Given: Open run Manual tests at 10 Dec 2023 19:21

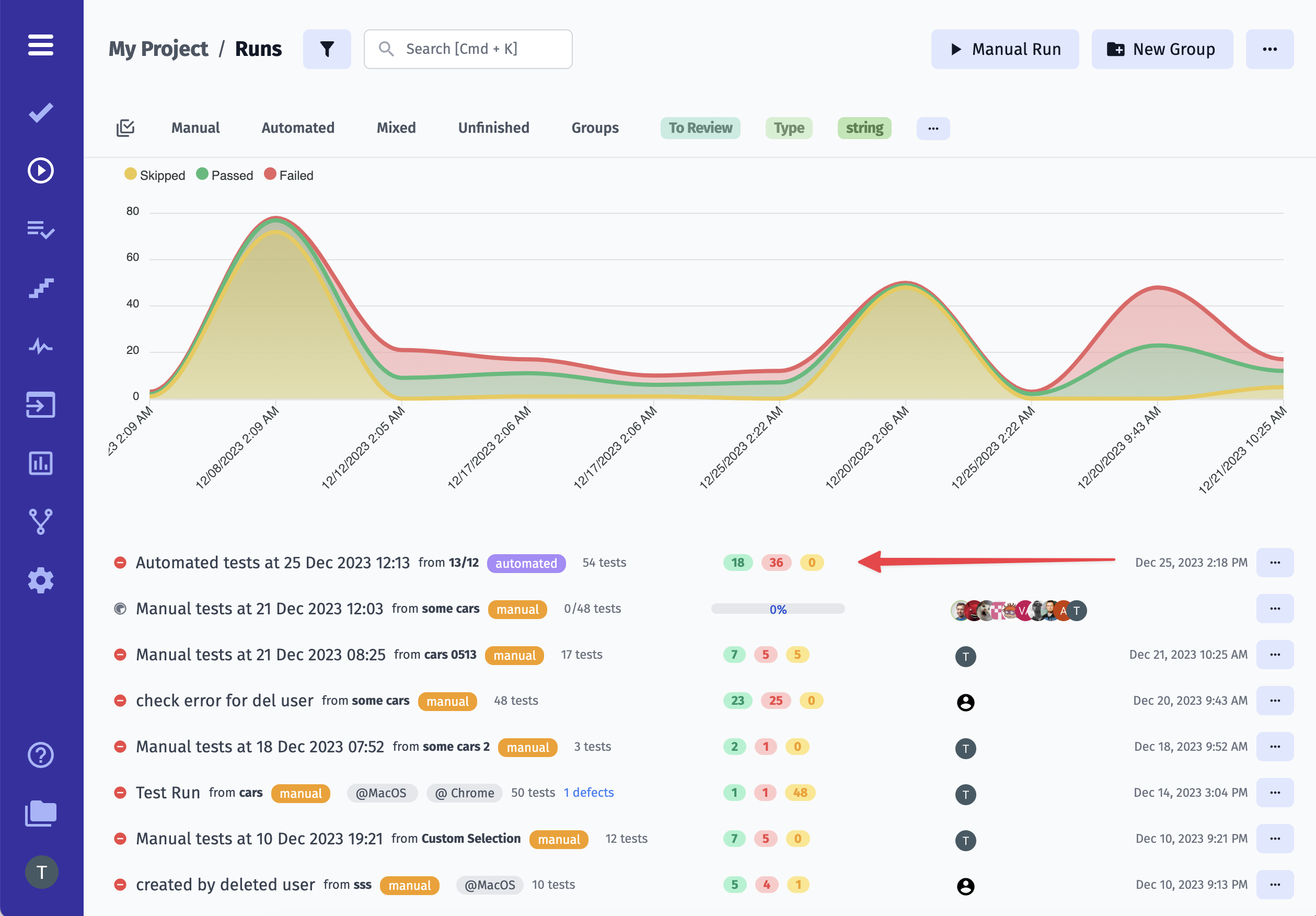Looking at the screenshot, I should click(x=259, y=838).
